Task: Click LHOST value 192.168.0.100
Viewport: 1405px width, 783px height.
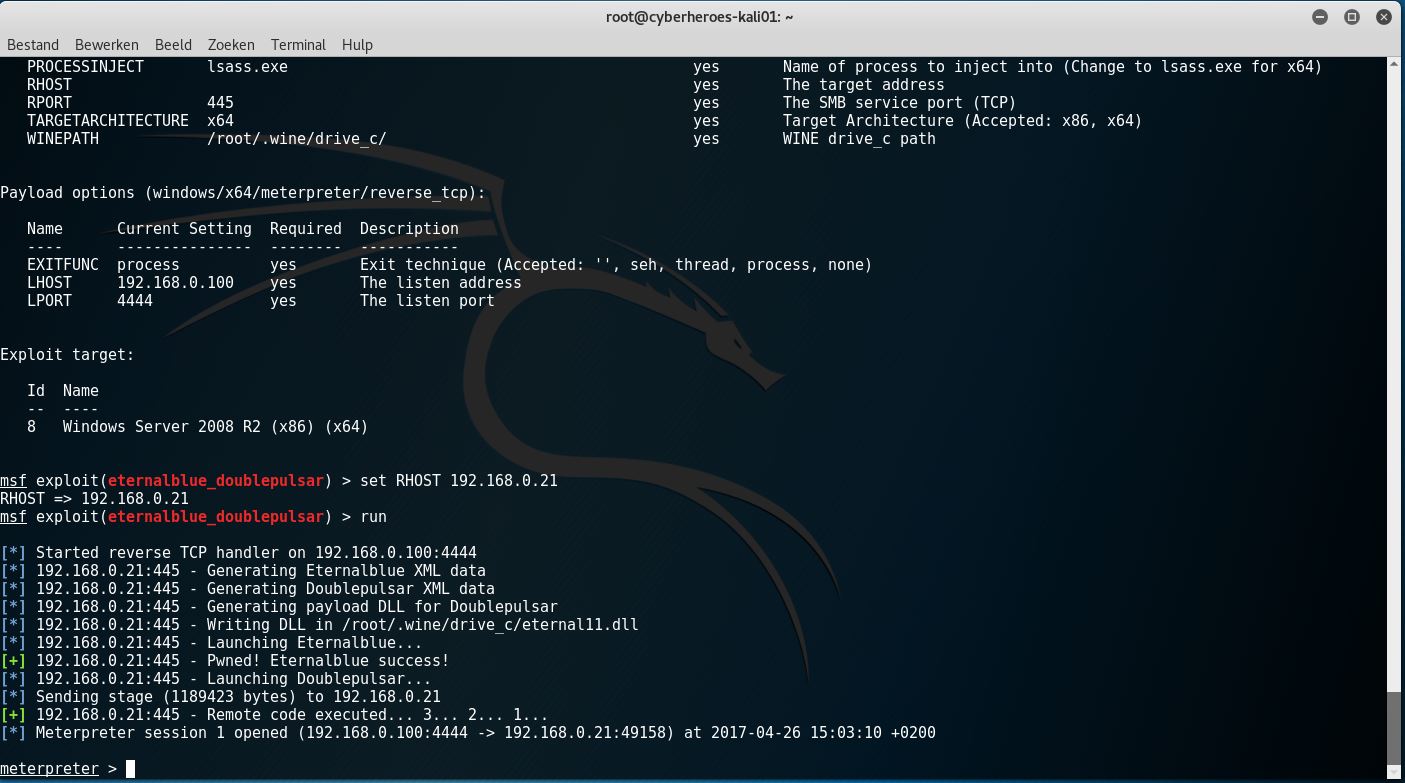Action: (x=175, y=283)
